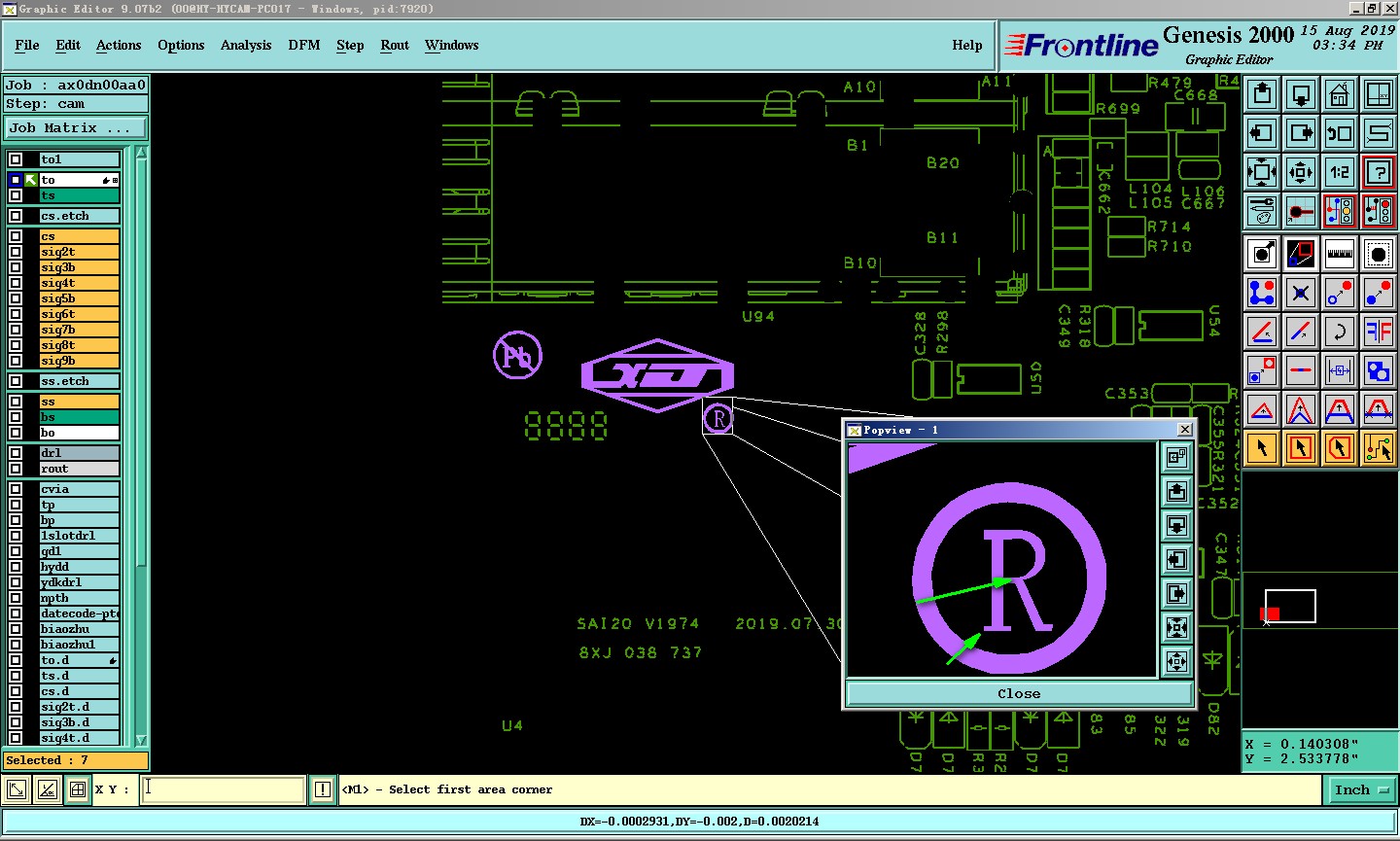Screen dimensions: 1400x841
Task: Click the pan down view icon
Action: (x=1301, y=94)
